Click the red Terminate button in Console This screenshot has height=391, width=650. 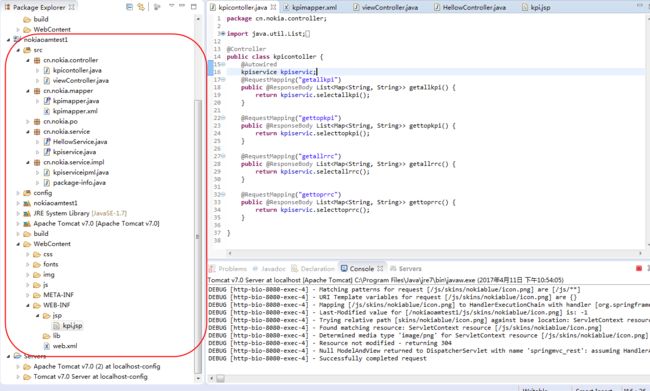point(639,269)
